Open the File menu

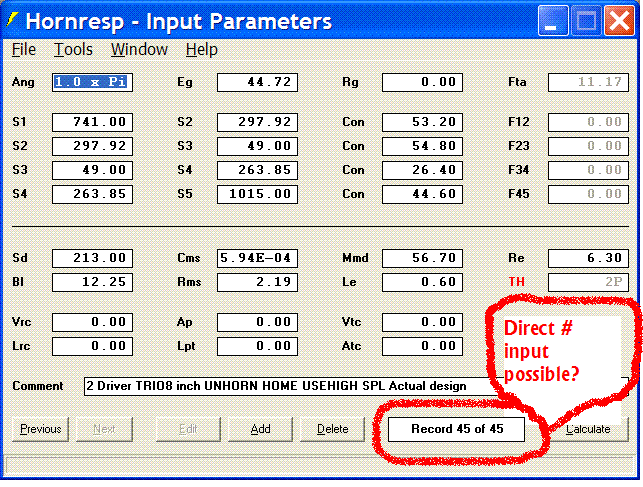(24, 50)
